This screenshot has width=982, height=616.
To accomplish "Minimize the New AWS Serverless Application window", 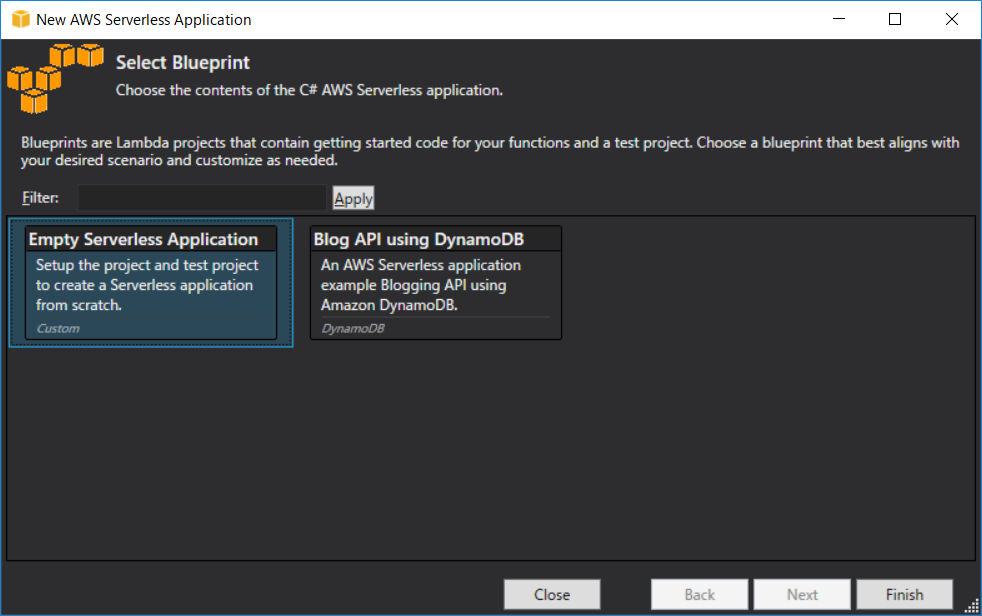I will pyautogui.click(x=839, y=19).
